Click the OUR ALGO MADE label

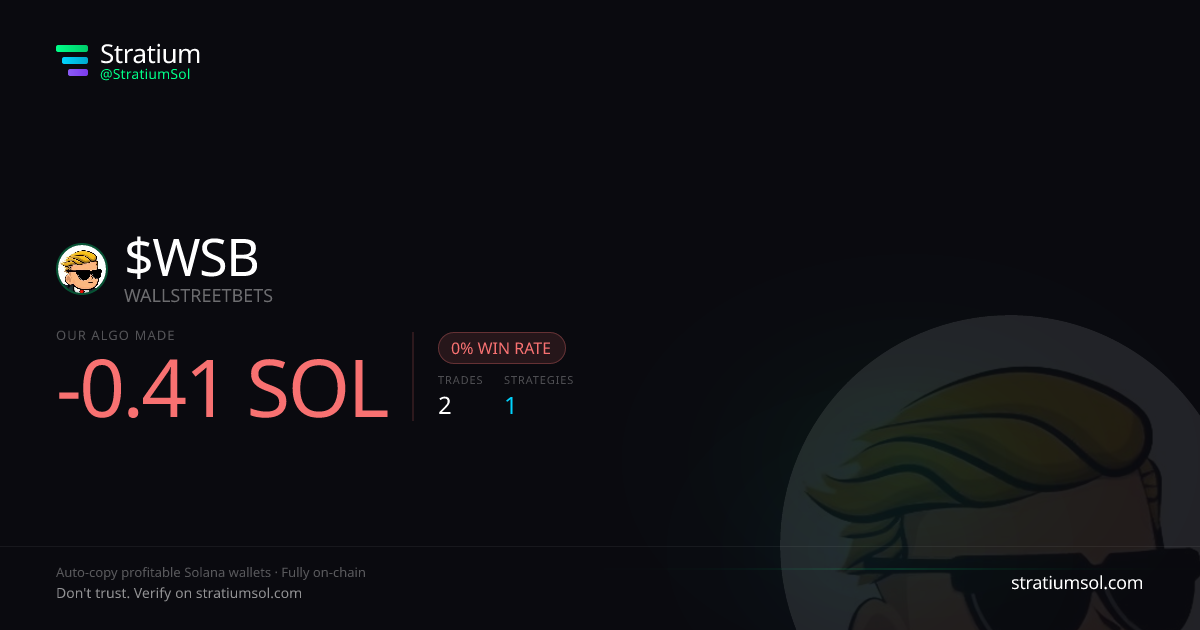pyautogui.click(x=116, y=336)
